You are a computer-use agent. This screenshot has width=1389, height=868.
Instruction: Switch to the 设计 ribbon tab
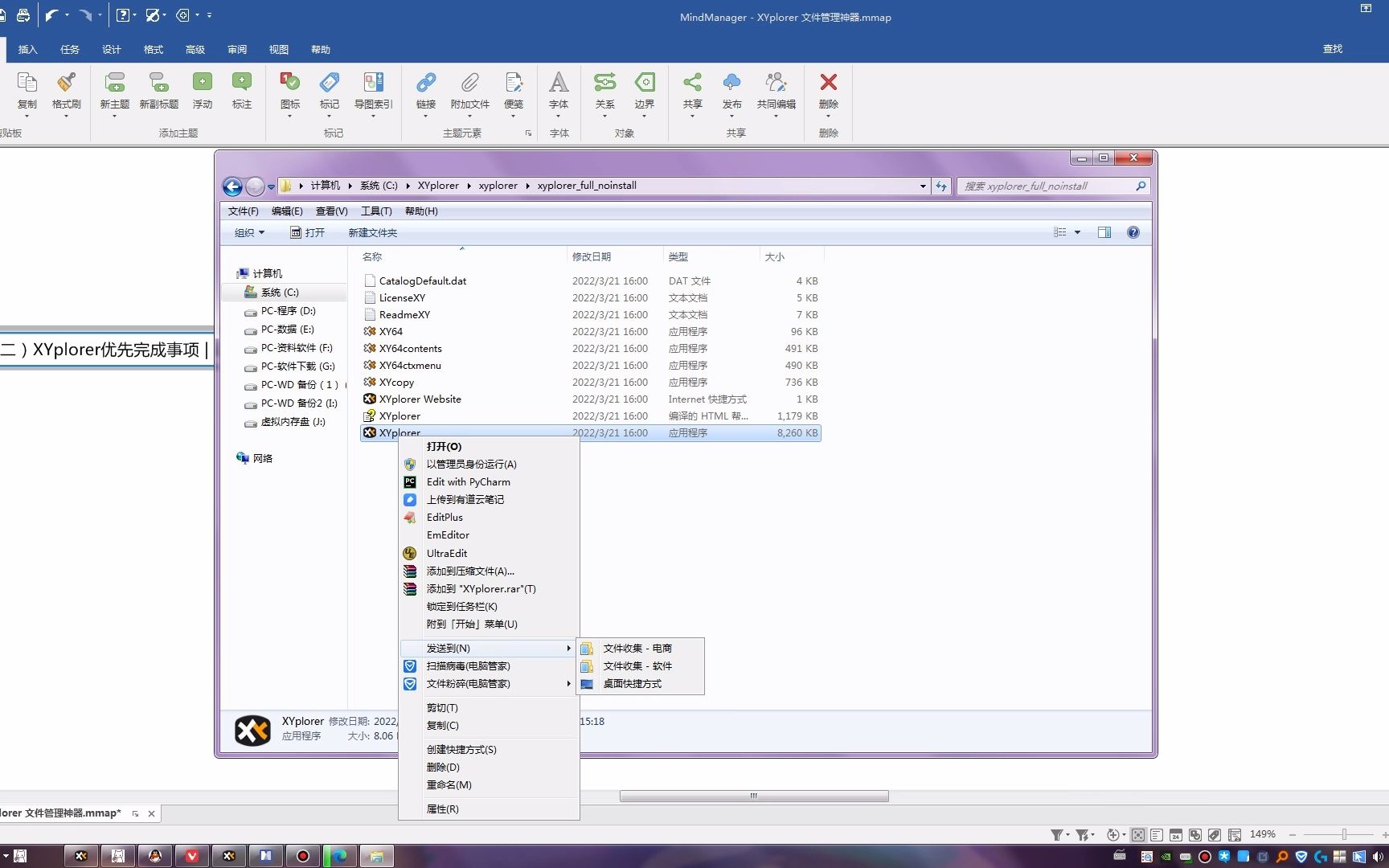(x=112, y=50)
